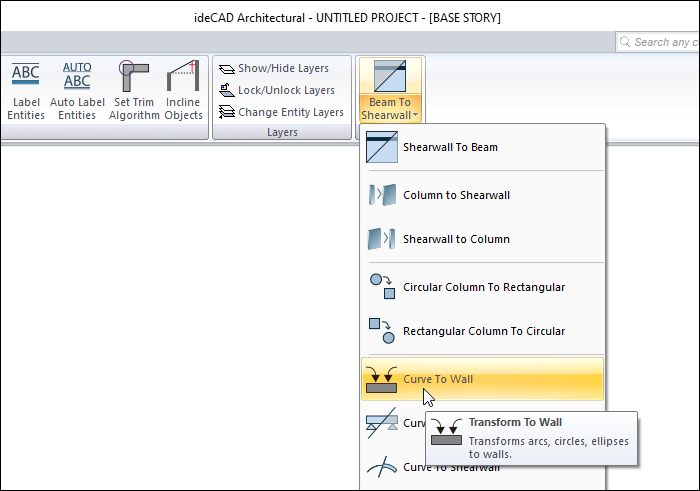Click the Incline Objects icon

pos(183,76)
